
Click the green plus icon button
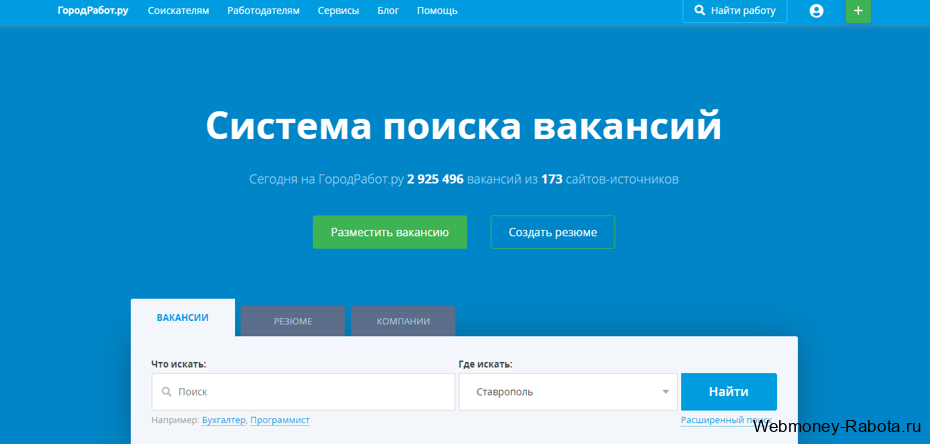858,11
